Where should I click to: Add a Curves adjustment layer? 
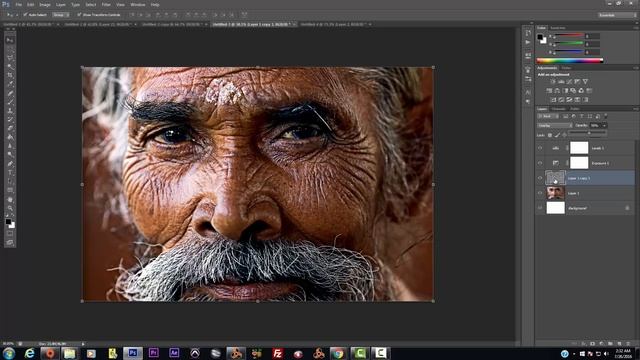569,82
